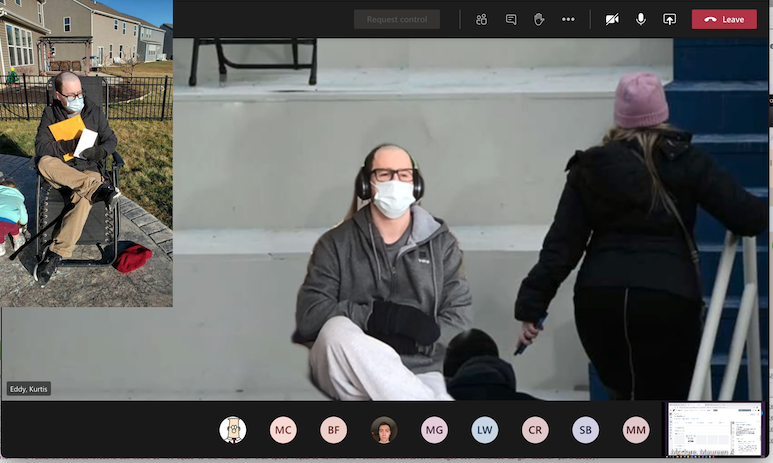Image resolution: width=773 pixels, height=463 pixels.
Task: Select the CR participant avatar
Action: tap(535, 430)
